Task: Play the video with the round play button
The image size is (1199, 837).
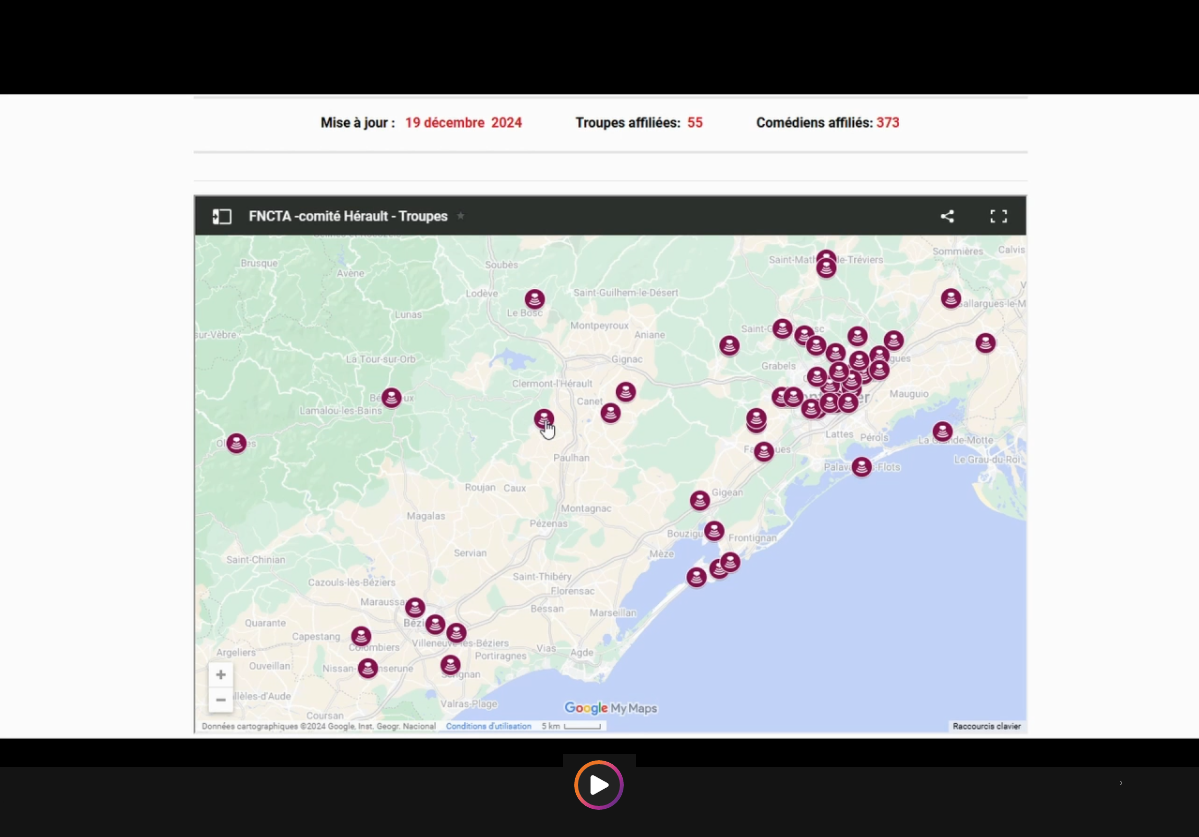Action: (x=599, y=785)
